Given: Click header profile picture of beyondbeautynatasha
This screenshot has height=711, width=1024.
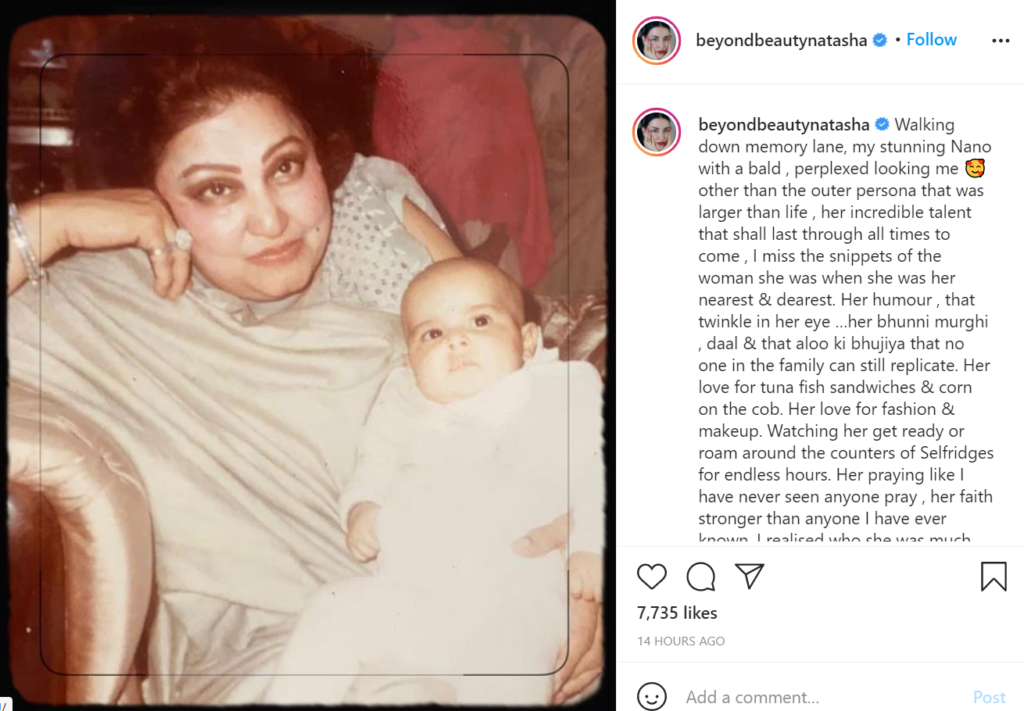Looking at the screenshot, I should [656, 40].
